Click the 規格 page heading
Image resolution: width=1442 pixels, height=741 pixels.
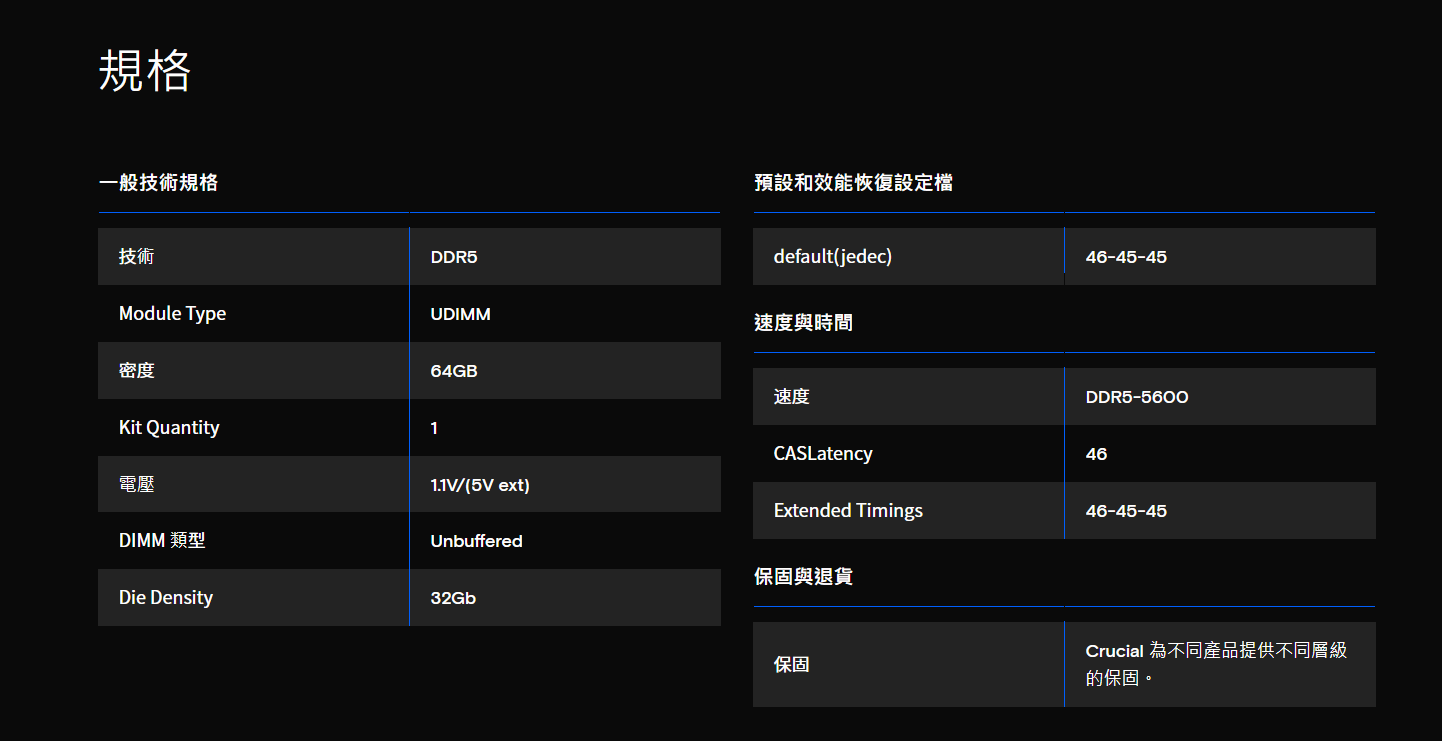pyautogui.click(x=145, y=71)
